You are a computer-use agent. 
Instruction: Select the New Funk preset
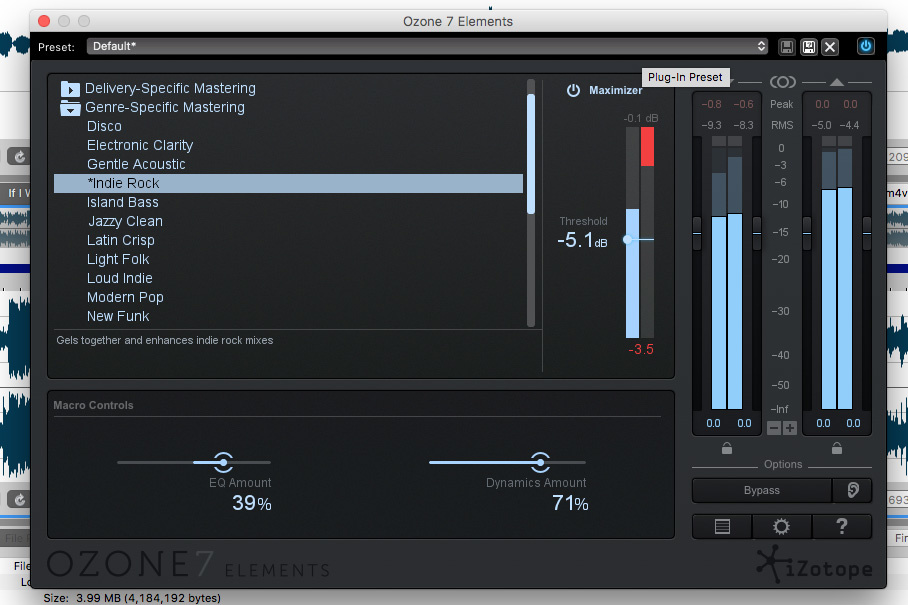(x=118, y=317)
